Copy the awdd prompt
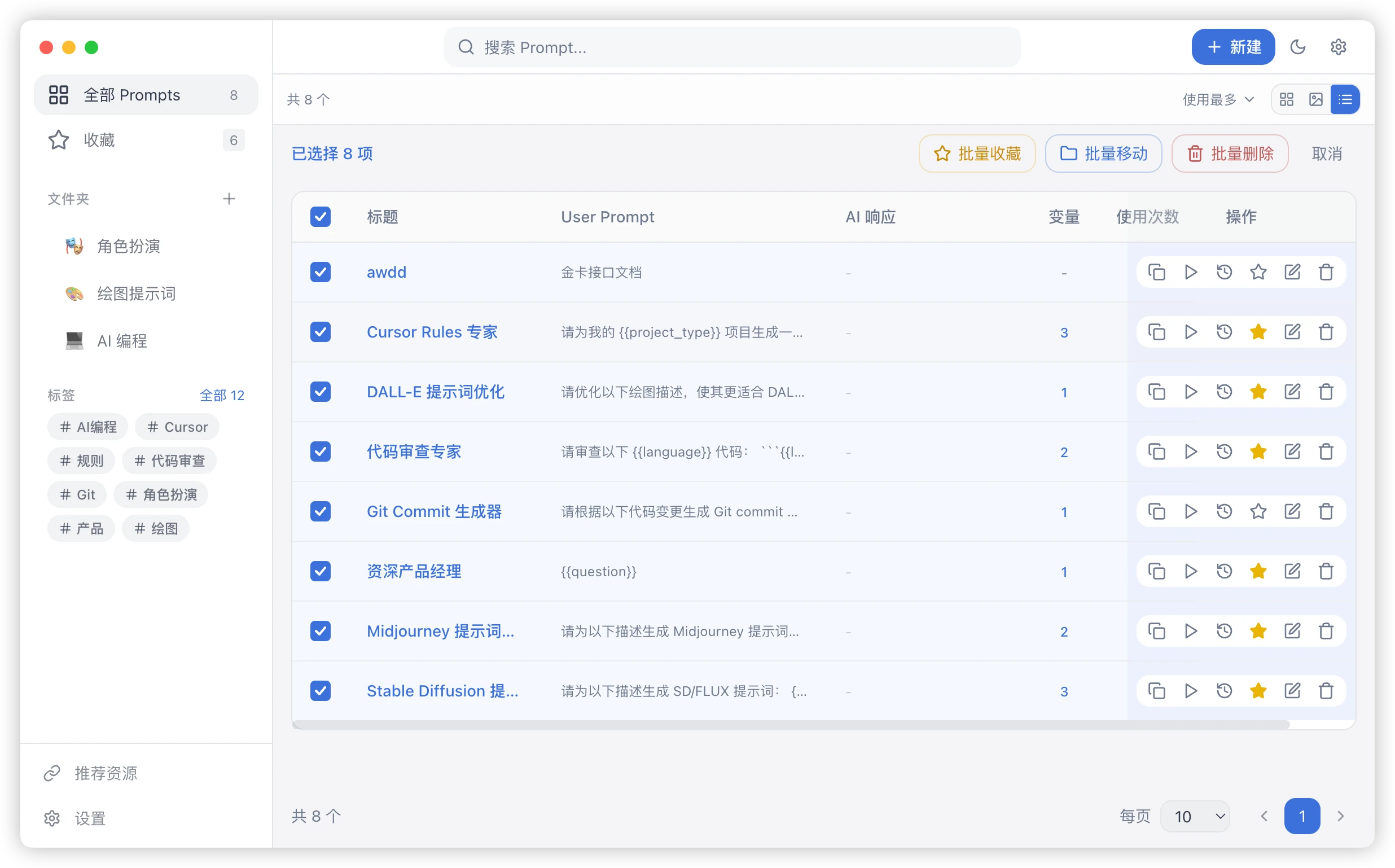The image size is (1395, 868). (1156, 272)
